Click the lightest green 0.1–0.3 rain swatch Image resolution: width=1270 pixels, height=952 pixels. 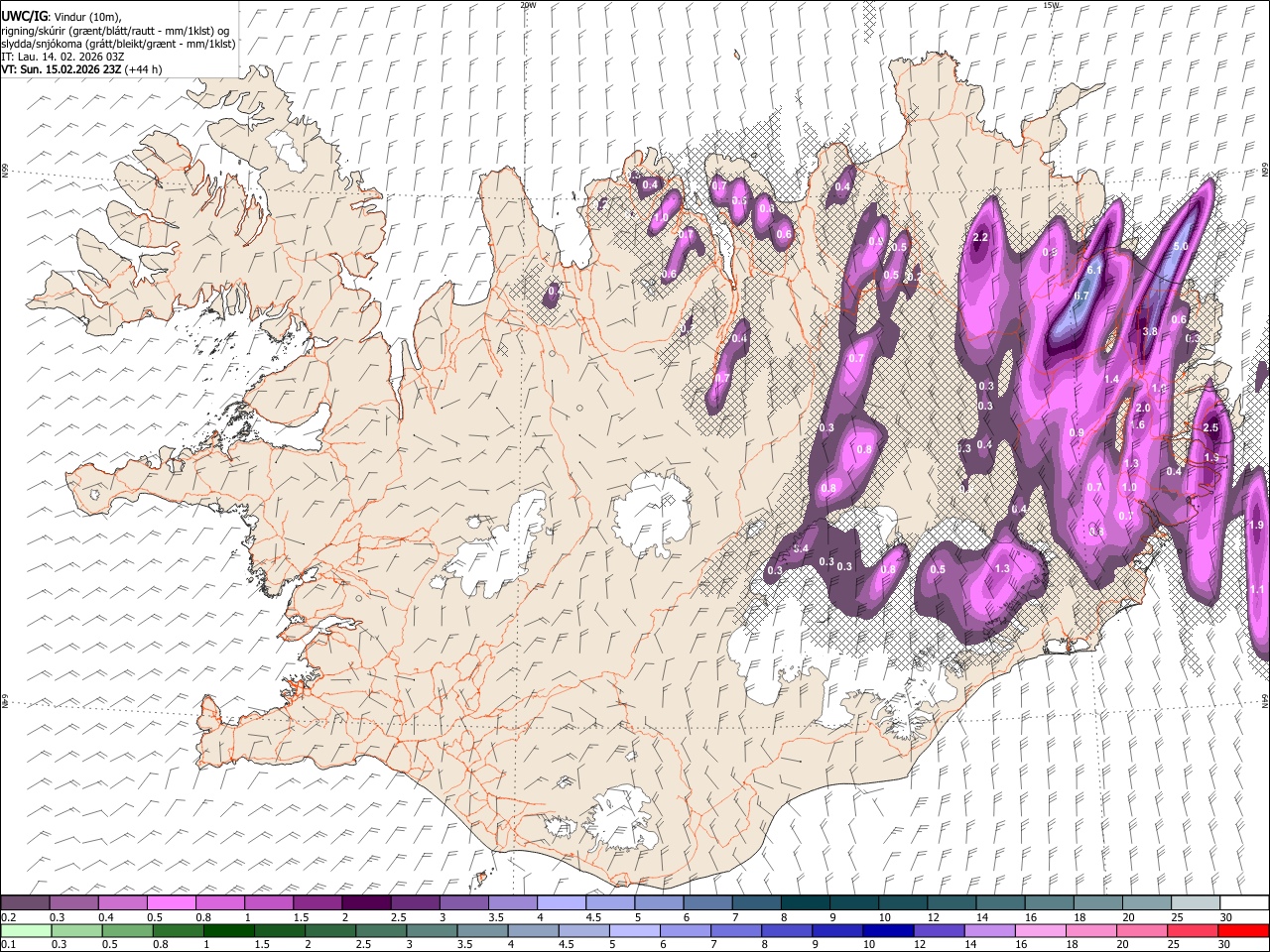[26, 930]
